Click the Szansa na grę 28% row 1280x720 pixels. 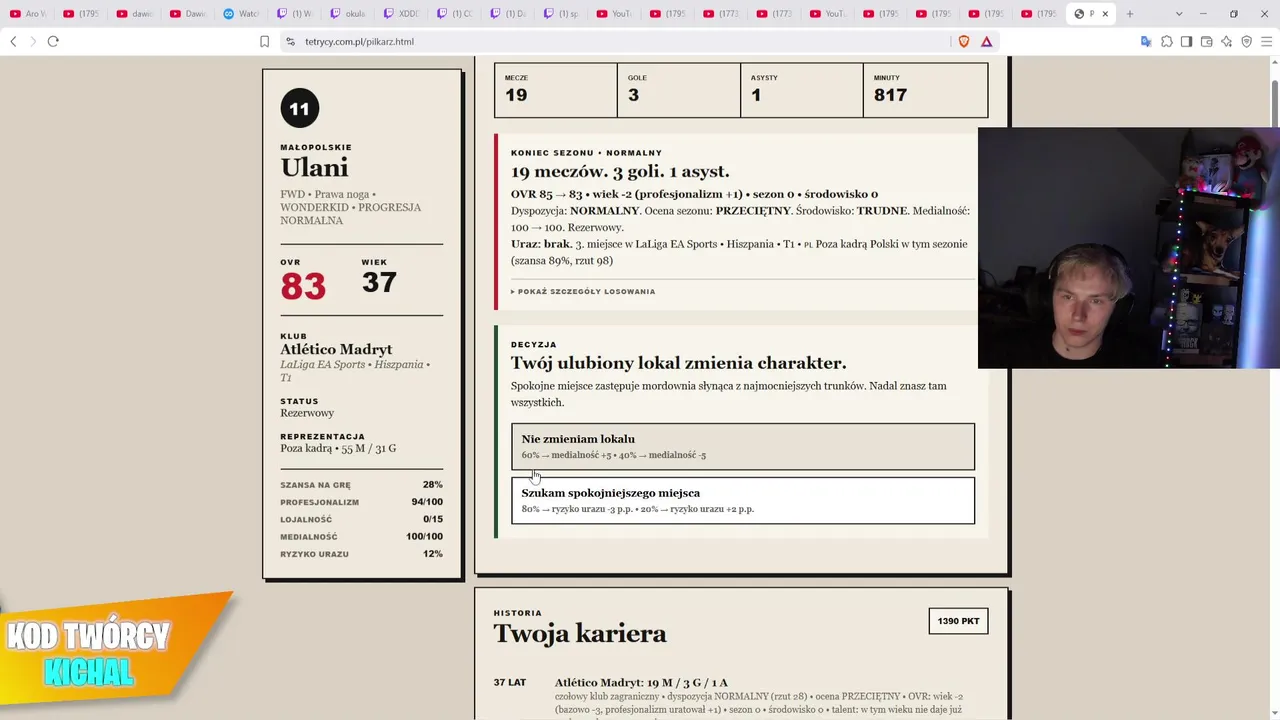pyautogui.click(x=361, y=485)
